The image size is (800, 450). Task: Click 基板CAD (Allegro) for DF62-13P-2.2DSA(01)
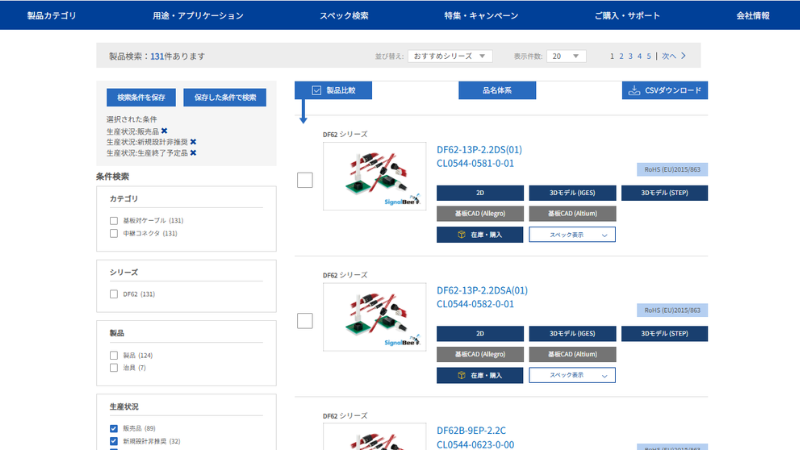[480, 354]
